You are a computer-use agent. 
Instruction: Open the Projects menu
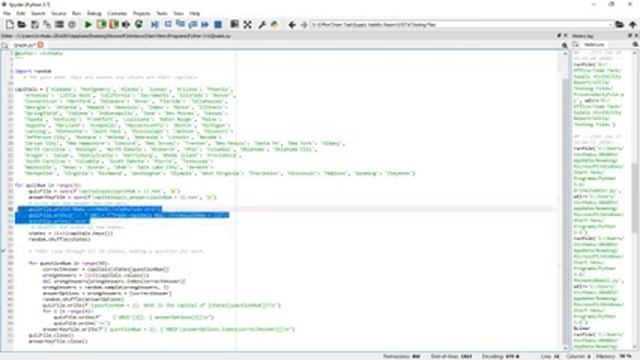click(x=141, y=13)
